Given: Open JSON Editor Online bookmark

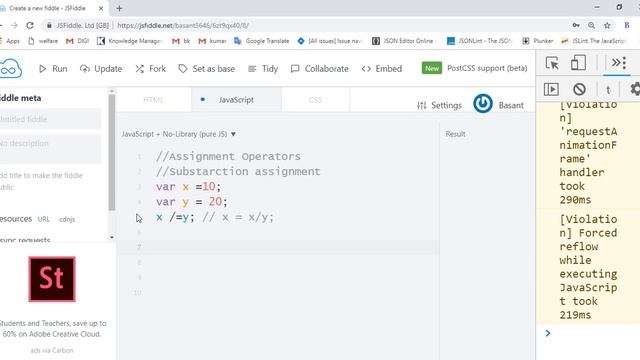Looking at the screenshot, I should coord(402,41).
